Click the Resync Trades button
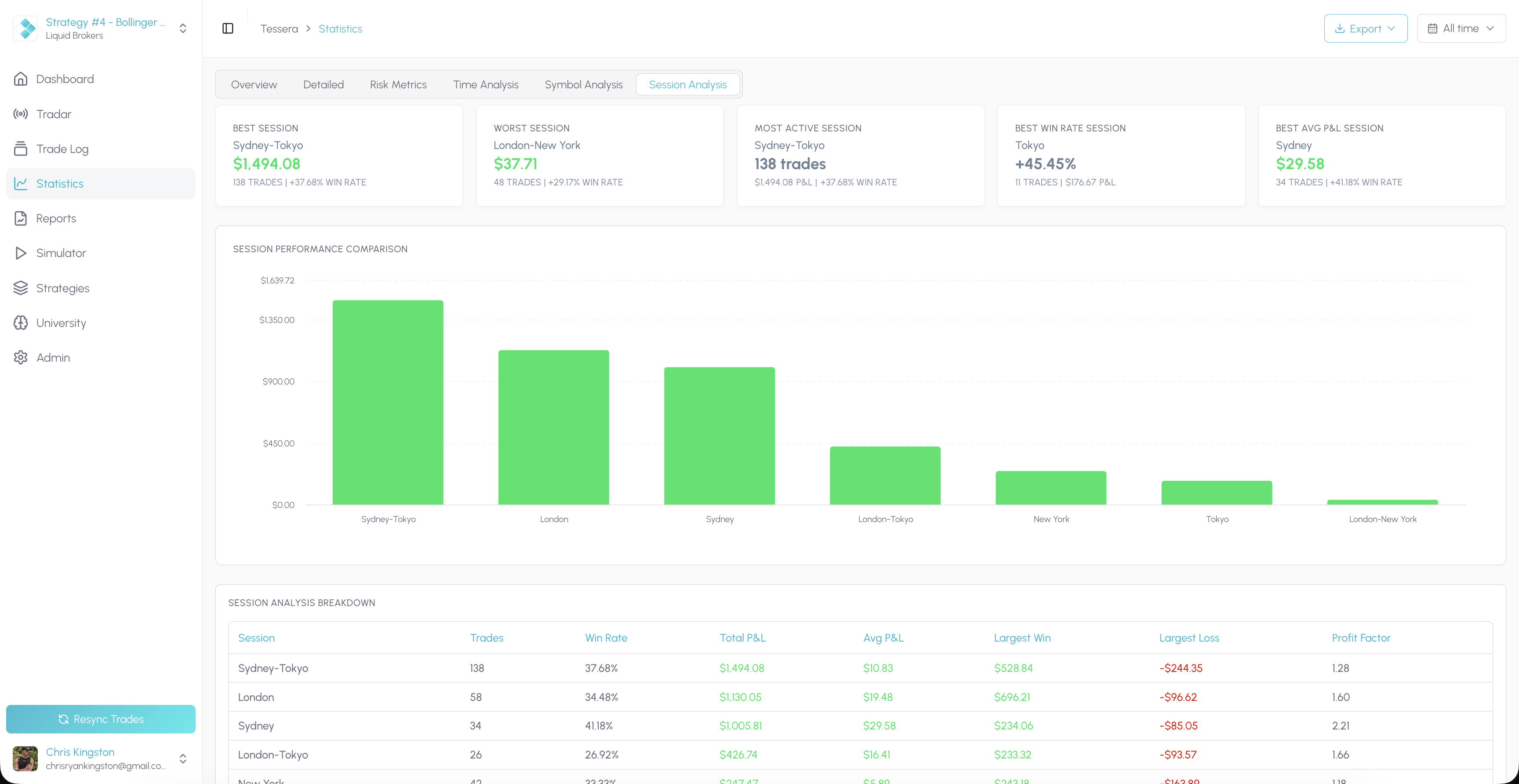The image size is (1519, 784). [101, 719]
